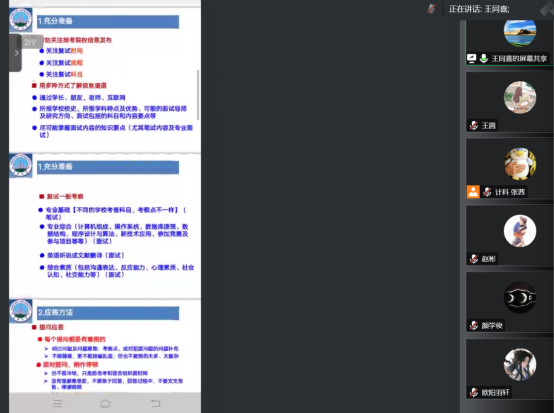The width and height of the screenshot is (554, 413).
Task: Click 颜学俊 participant name label
Action: [492, 325]
